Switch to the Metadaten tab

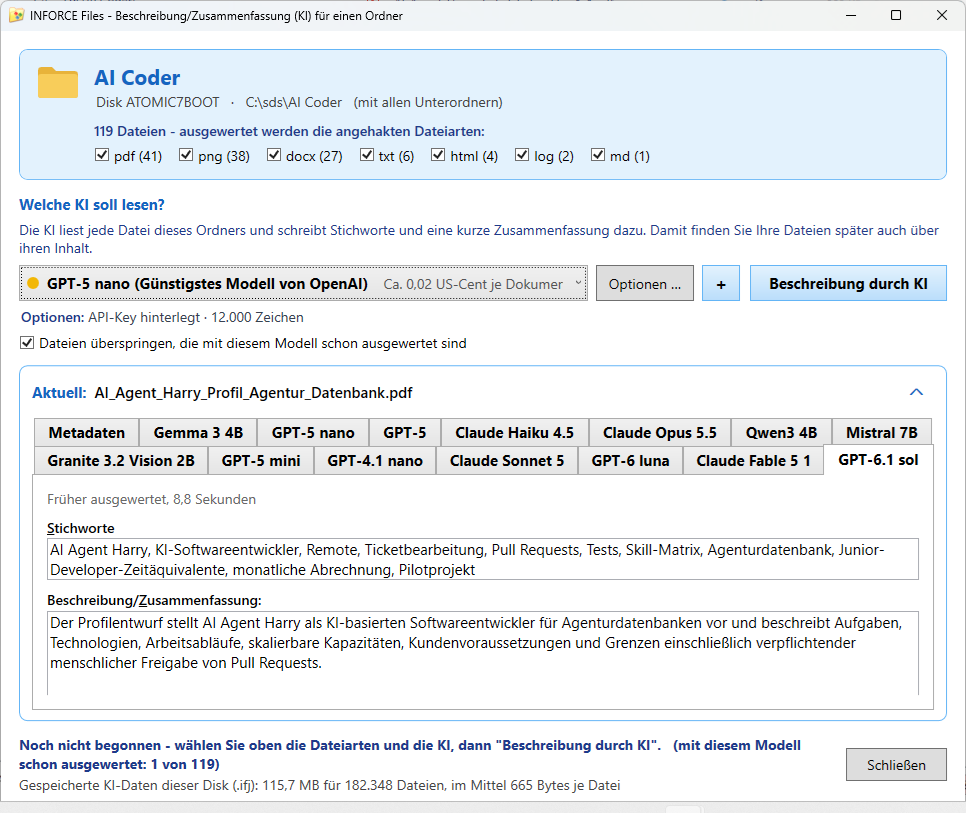86,432
